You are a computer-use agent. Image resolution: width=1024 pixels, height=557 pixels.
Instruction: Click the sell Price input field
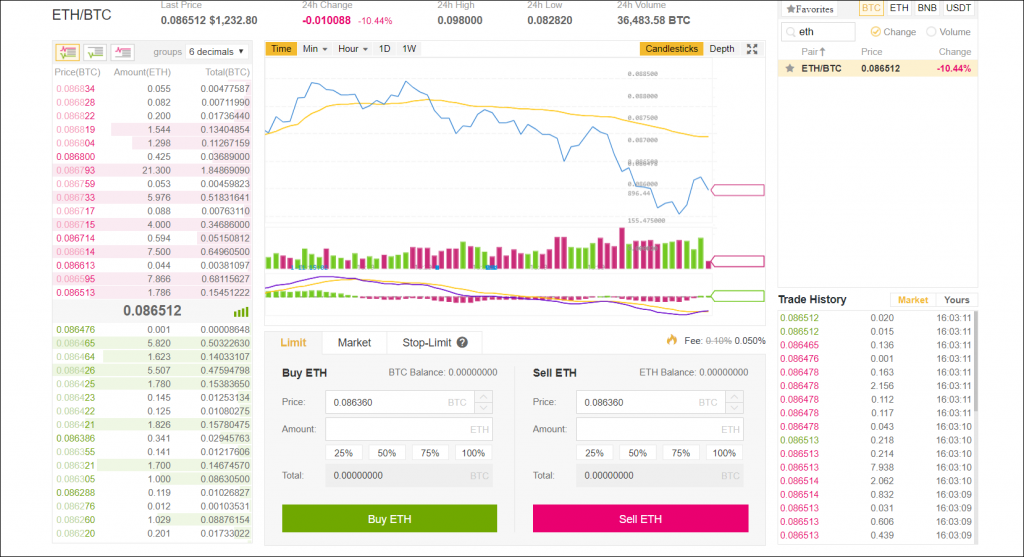(x=651, y=402)
